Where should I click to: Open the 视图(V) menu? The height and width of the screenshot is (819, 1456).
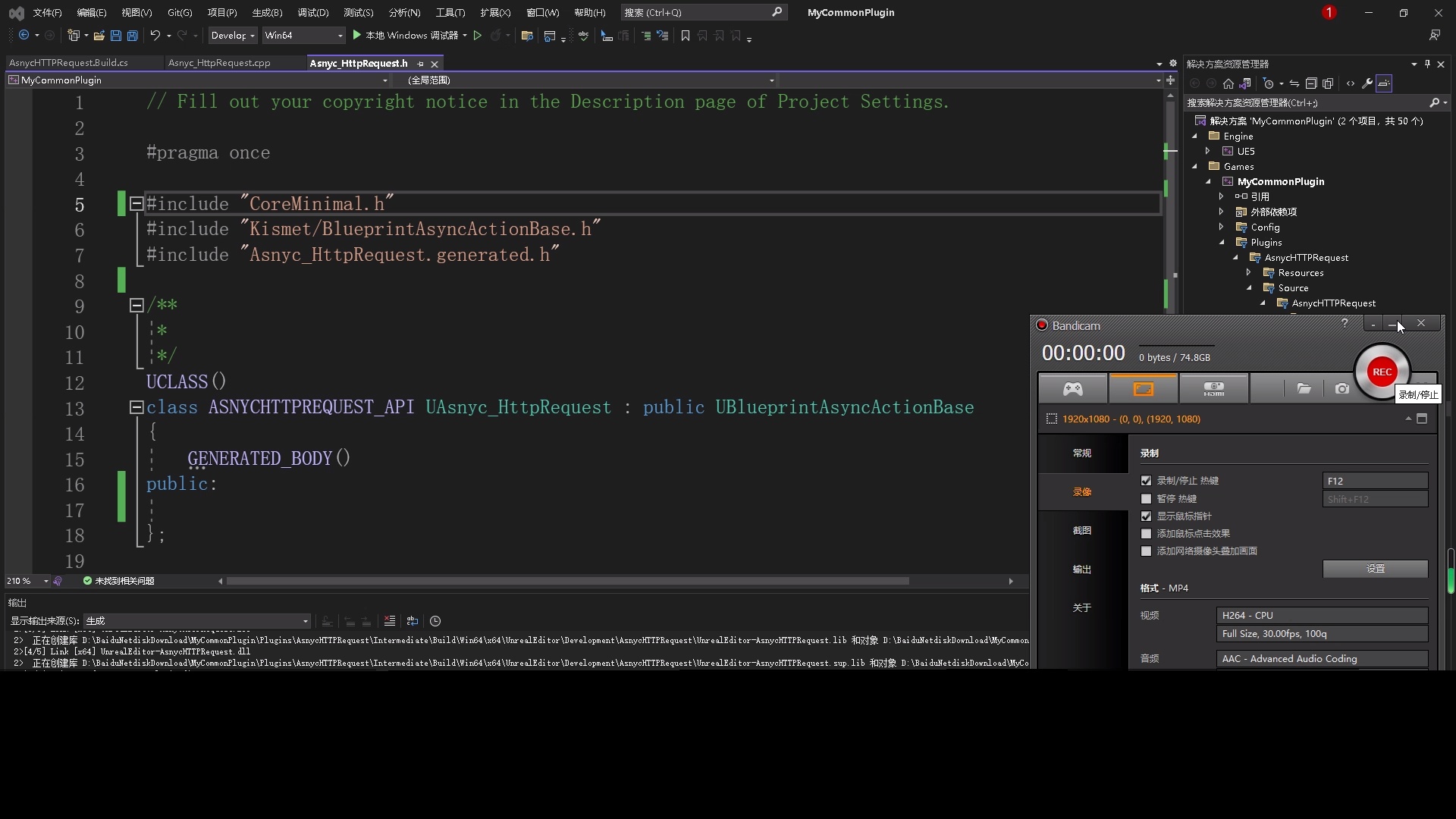coord(135,12)
